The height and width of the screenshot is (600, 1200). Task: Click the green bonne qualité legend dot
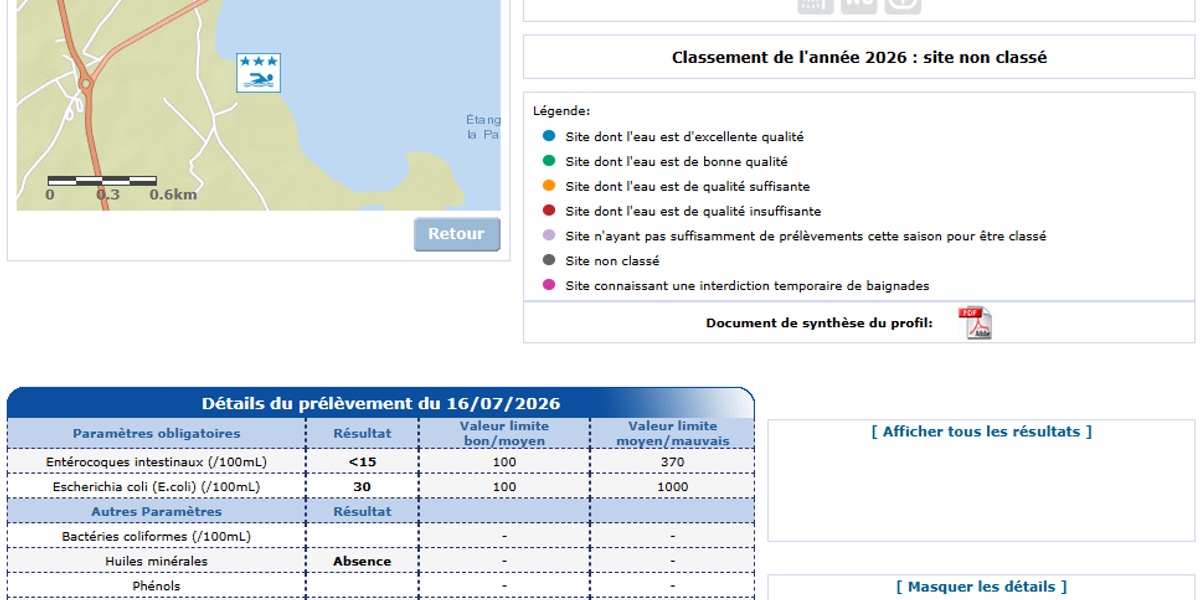coord(549,160)
